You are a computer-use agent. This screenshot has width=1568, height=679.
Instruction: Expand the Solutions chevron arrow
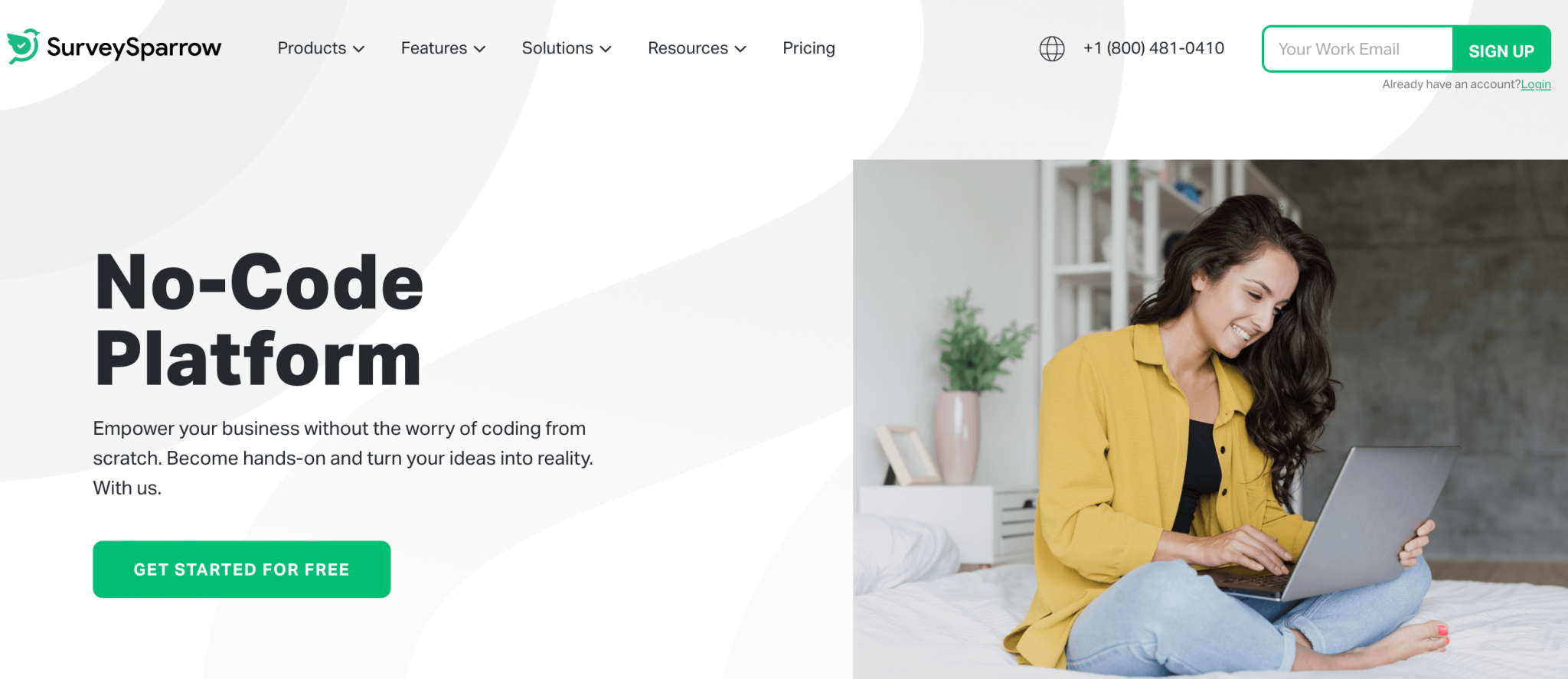(606, 49)
